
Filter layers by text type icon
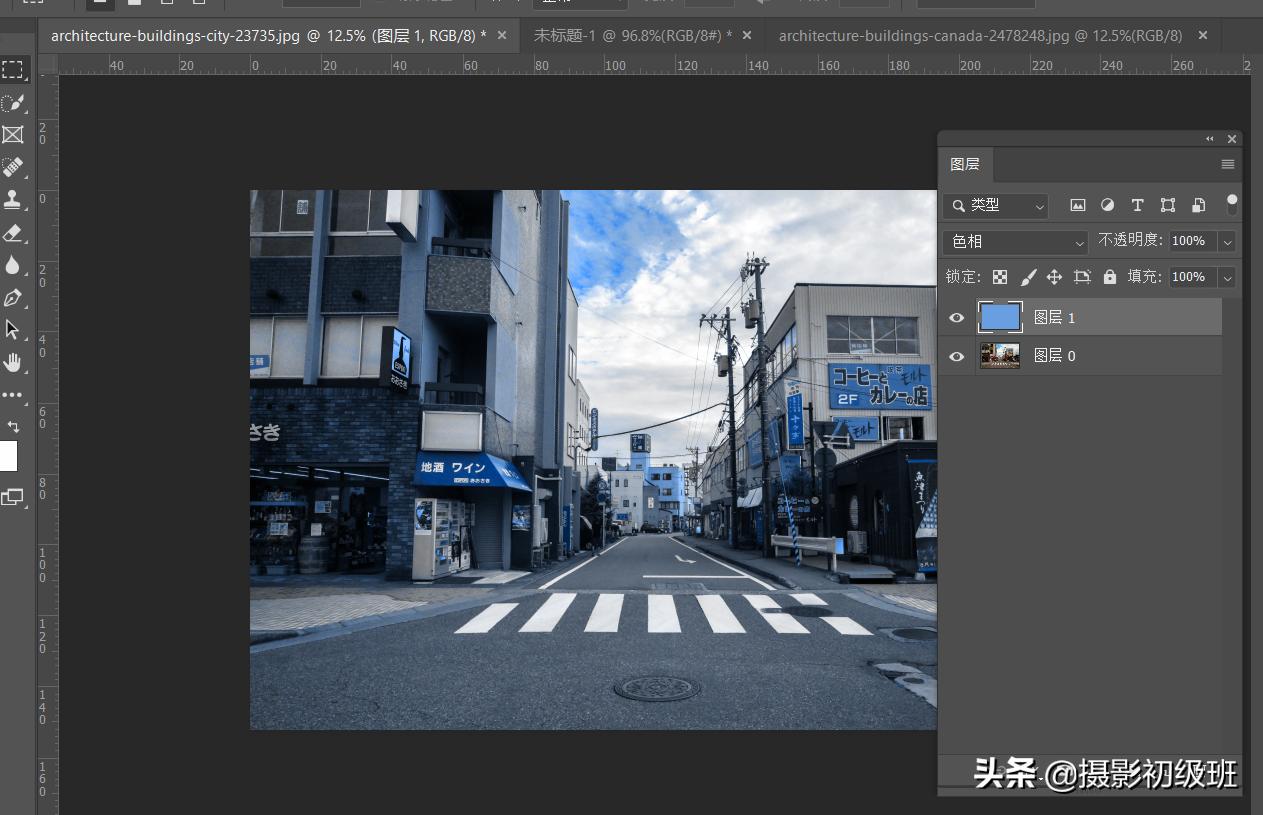coord(1137,205)
